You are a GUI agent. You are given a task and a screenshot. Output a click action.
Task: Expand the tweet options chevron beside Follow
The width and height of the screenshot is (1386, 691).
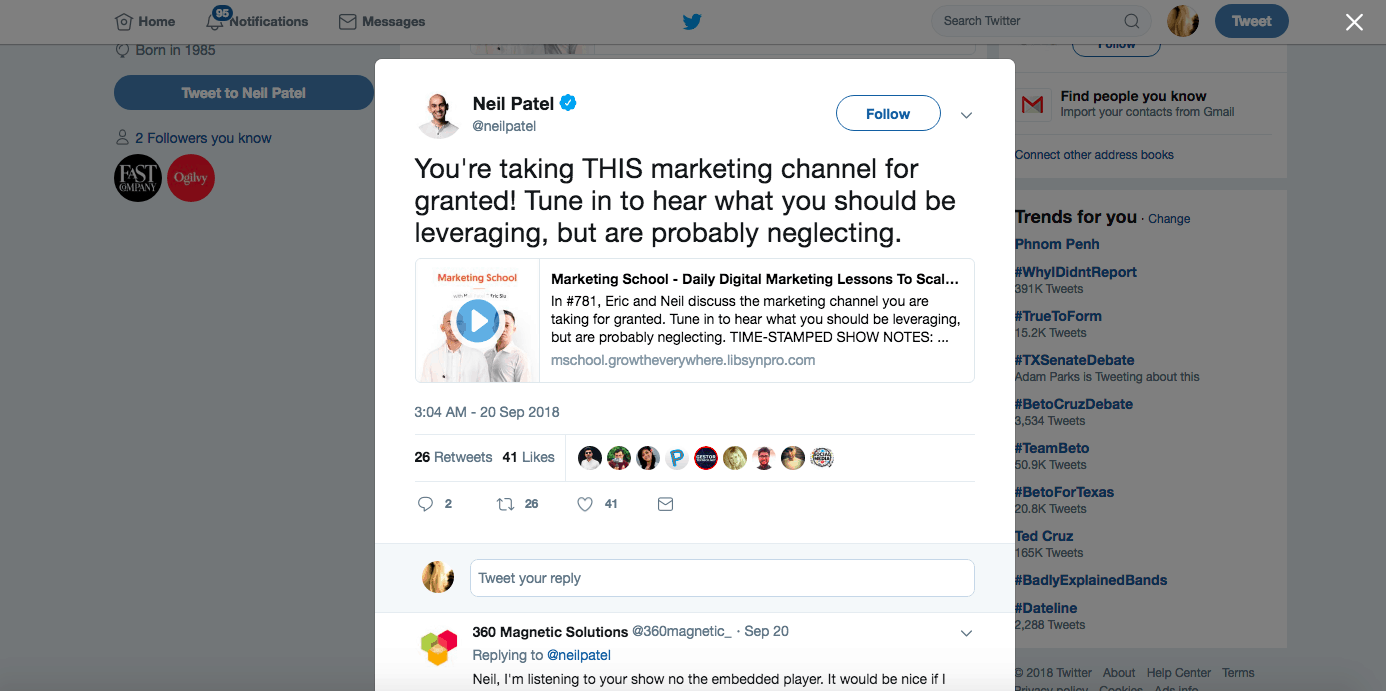pos(966,115)
